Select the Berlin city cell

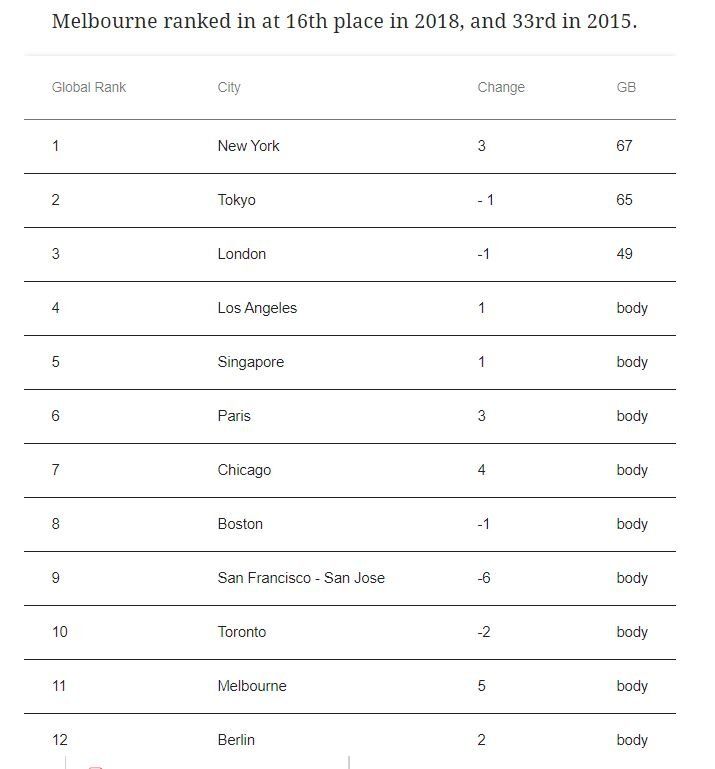(236, 740)
